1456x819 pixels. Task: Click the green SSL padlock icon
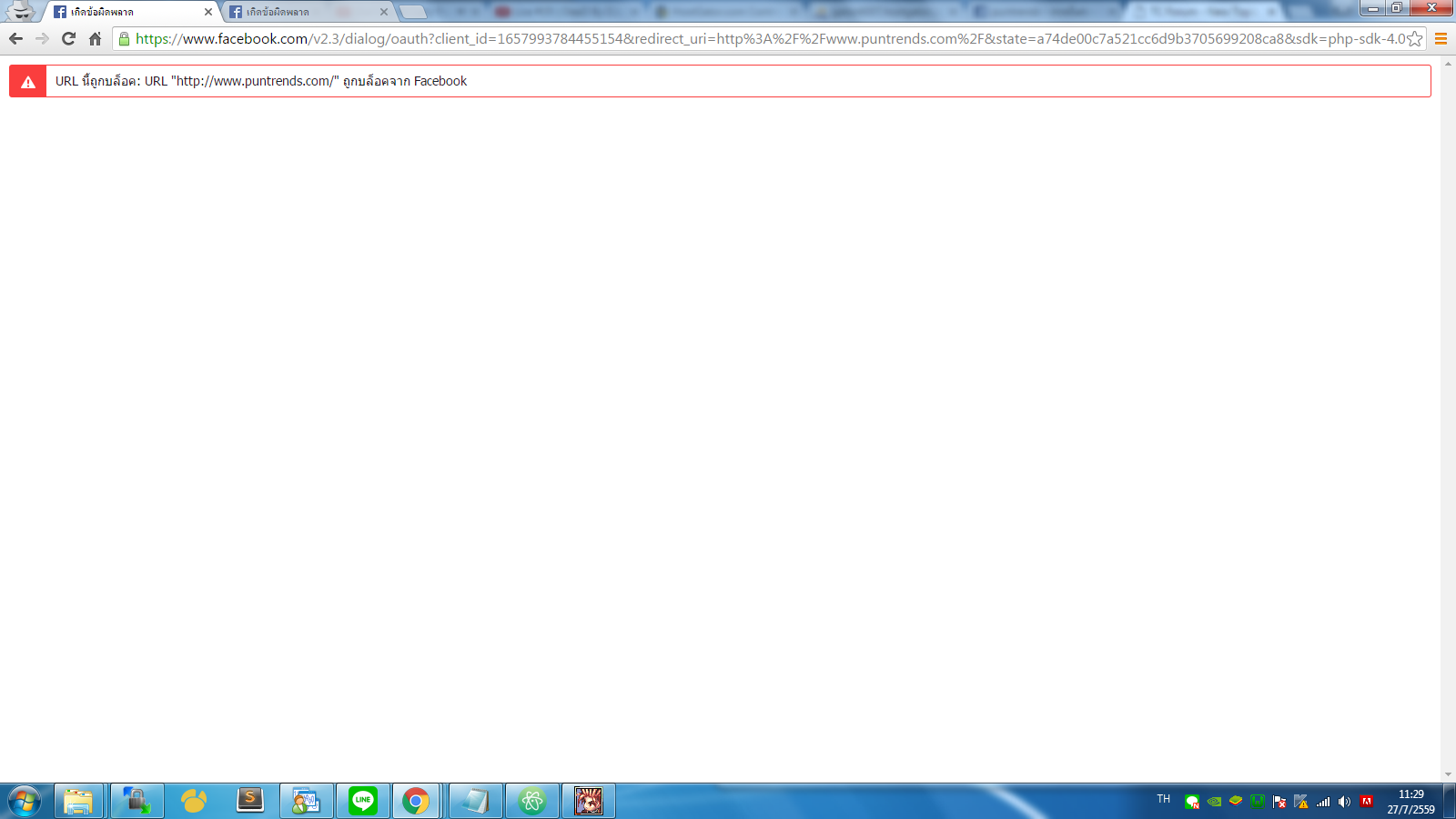click(125, 39)
